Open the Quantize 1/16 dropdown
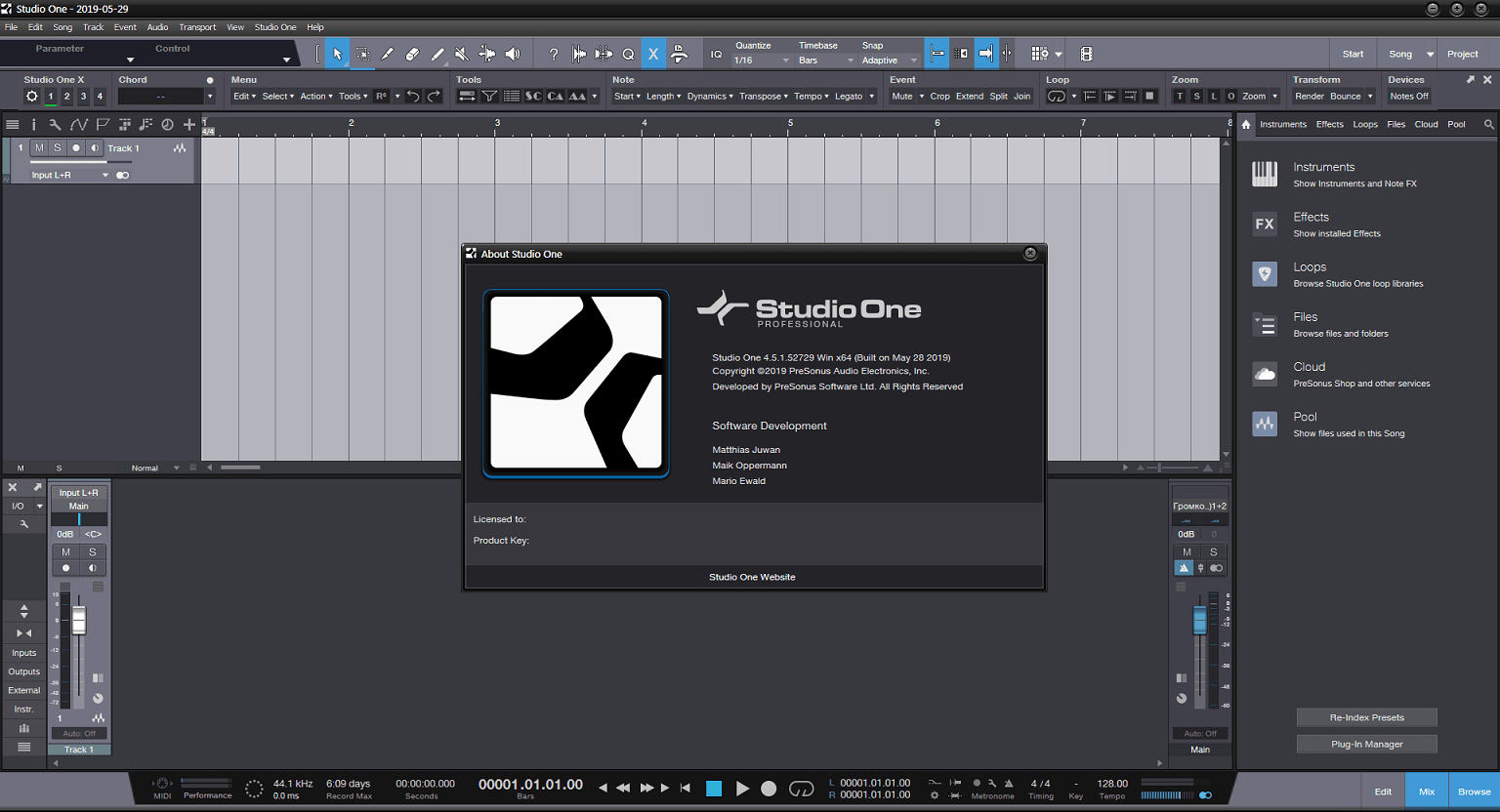1500x812 pixels. point(762,61)
